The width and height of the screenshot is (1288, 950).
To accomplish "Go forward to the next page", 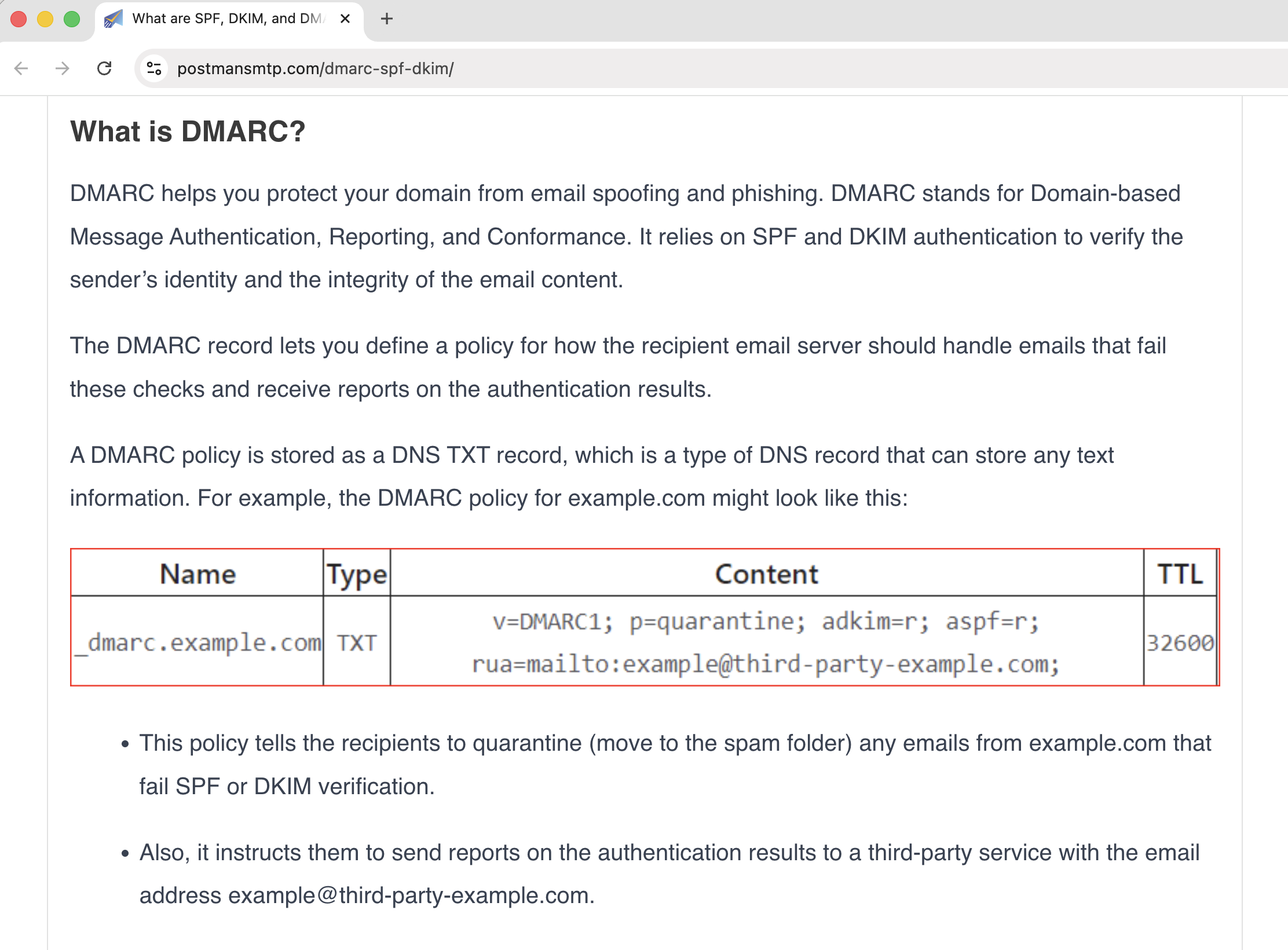I will [62, 68].
